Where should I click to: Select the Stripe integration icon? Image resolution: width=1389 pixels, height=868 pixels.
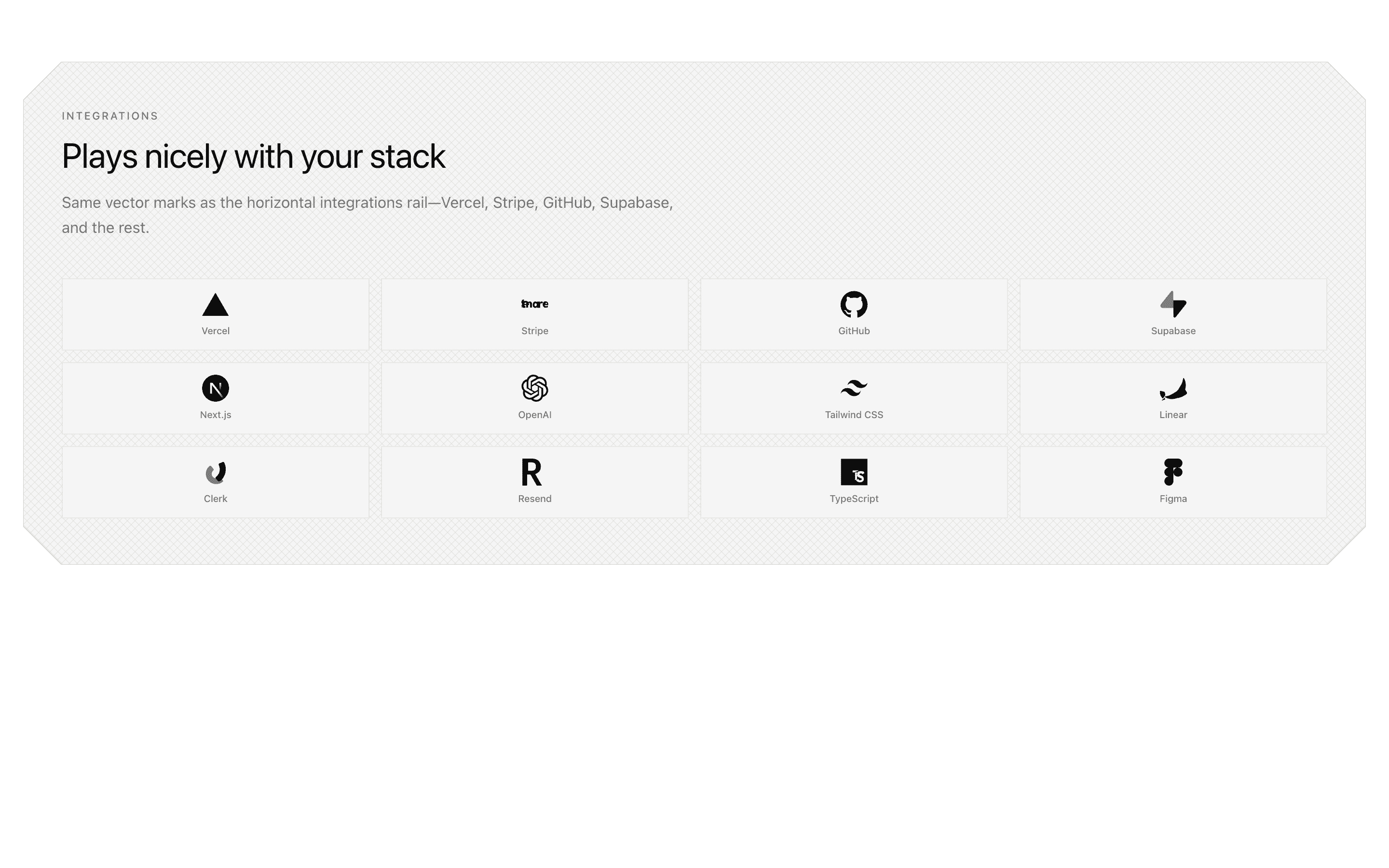click(534, 304)
